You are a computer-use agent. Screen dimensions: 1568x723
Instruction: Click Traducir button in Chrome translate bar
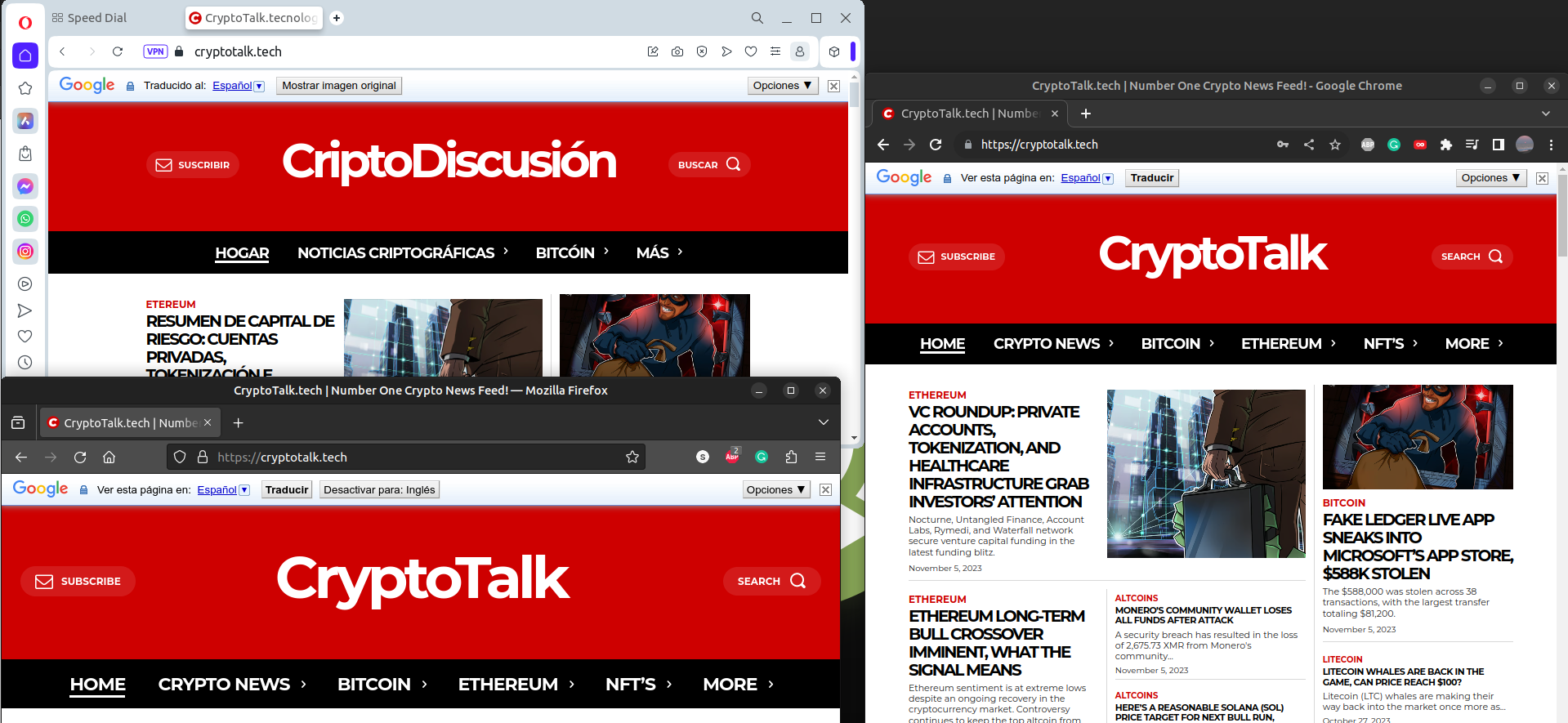tap(1152, 178)
